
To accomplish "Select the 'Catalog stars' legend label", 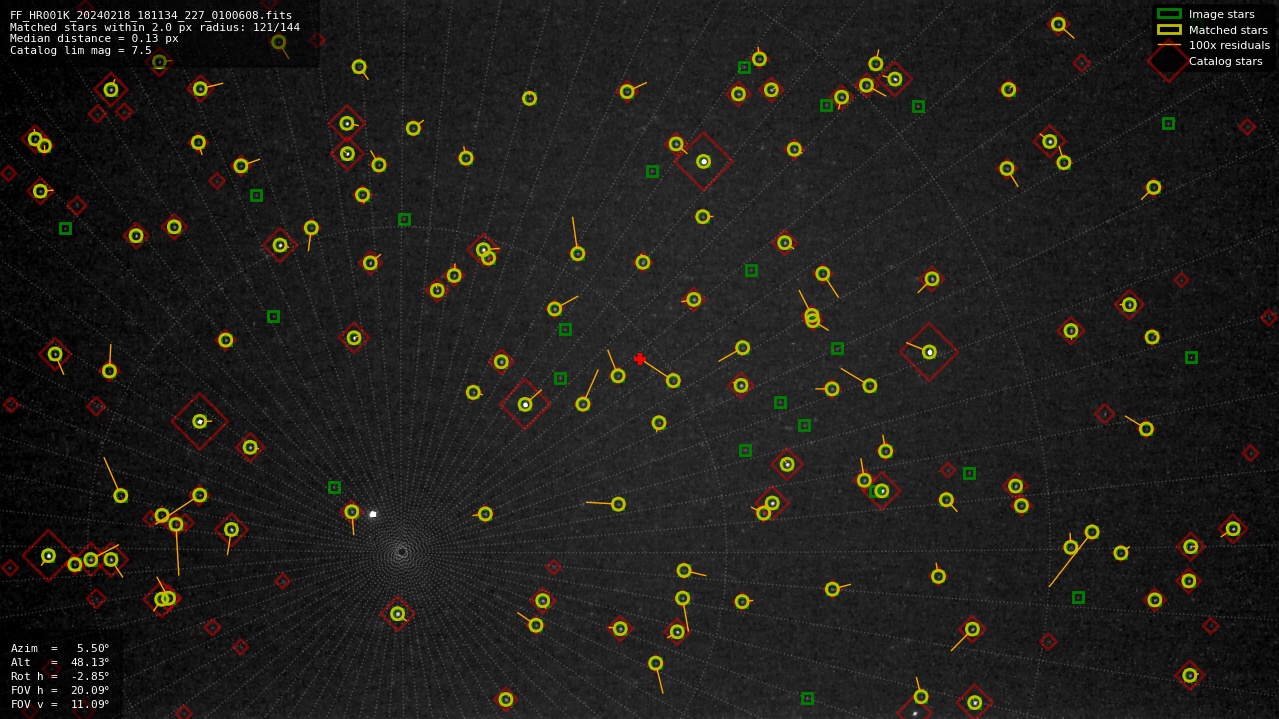I will click(1225, 61).
